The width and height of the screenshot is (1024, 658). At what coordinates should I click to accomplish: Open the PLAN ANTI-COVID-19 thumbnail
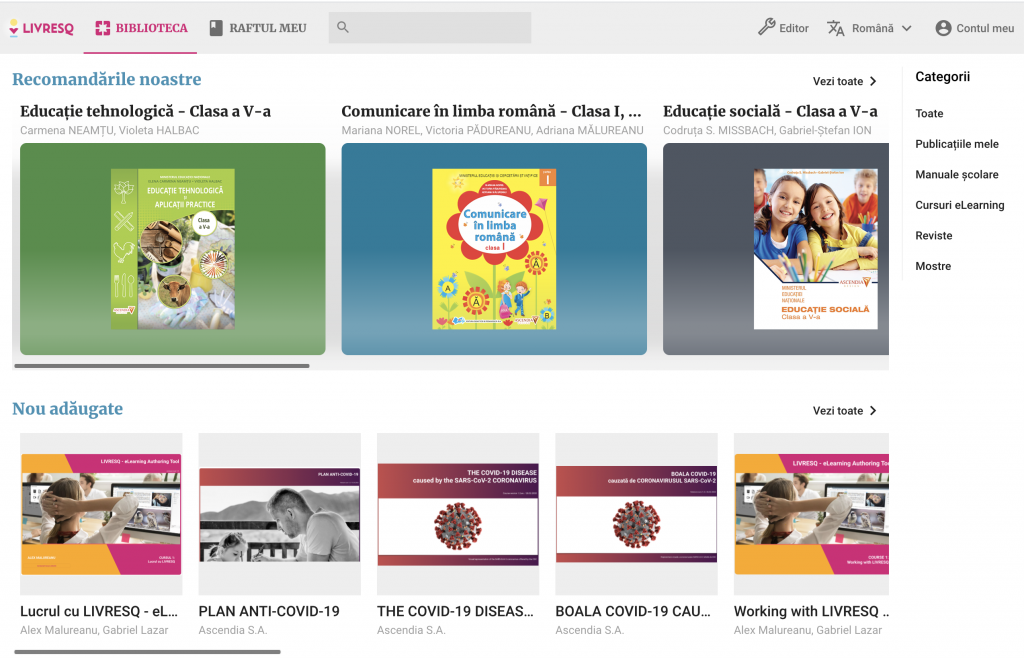click(279, 513)
